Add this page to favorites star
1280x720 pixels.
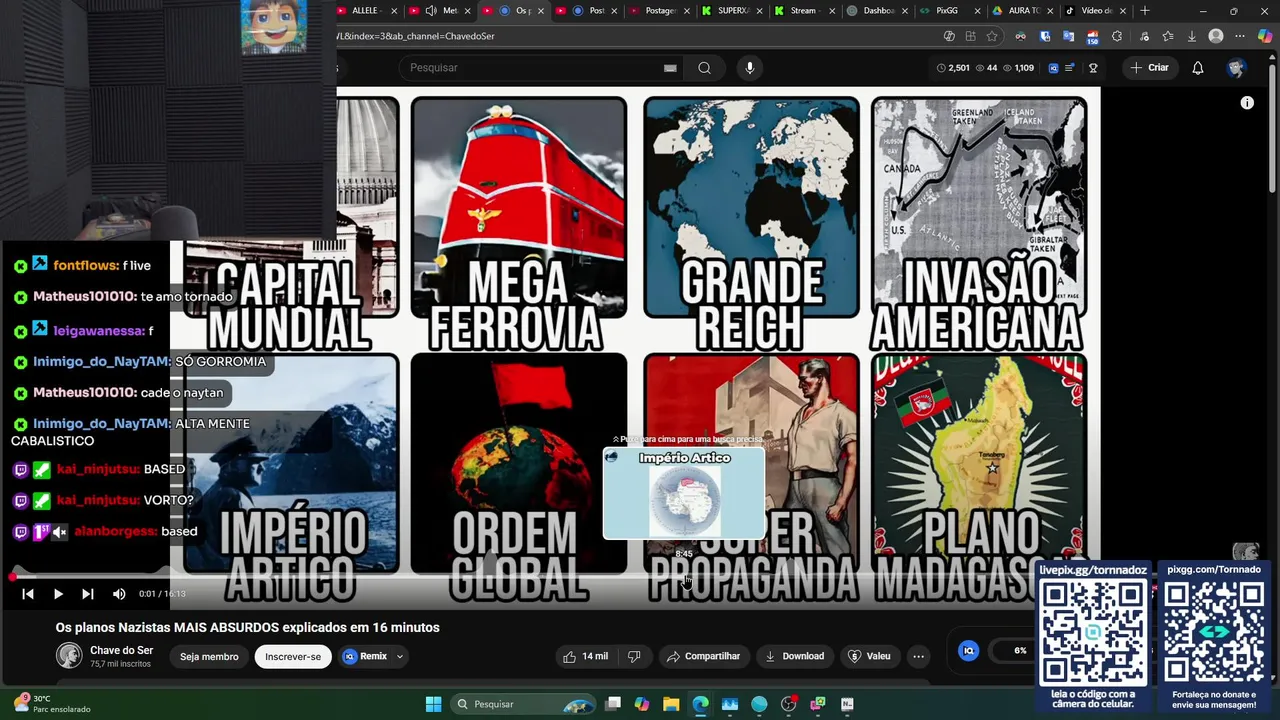click(992, 36)
